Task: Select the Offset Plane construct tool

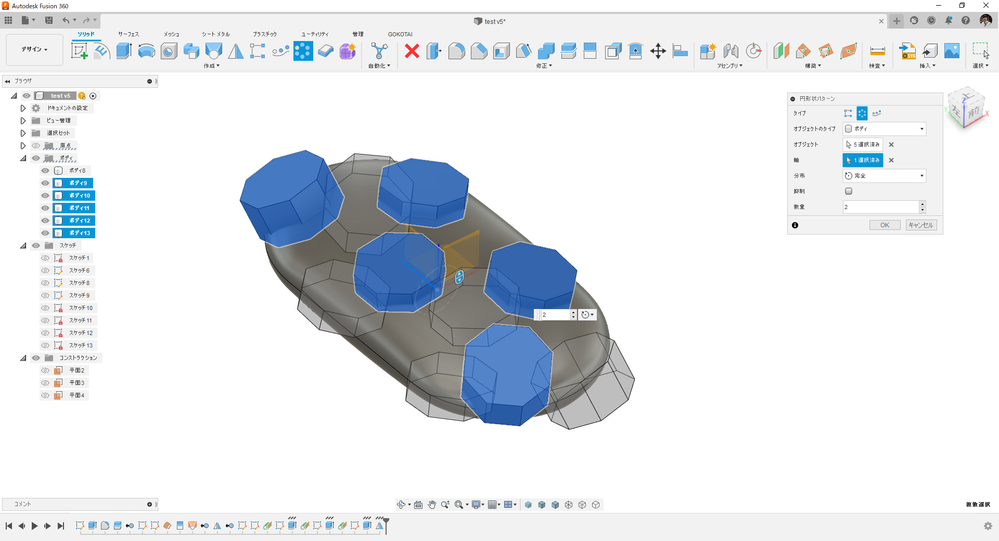Action: pos(781,51)
